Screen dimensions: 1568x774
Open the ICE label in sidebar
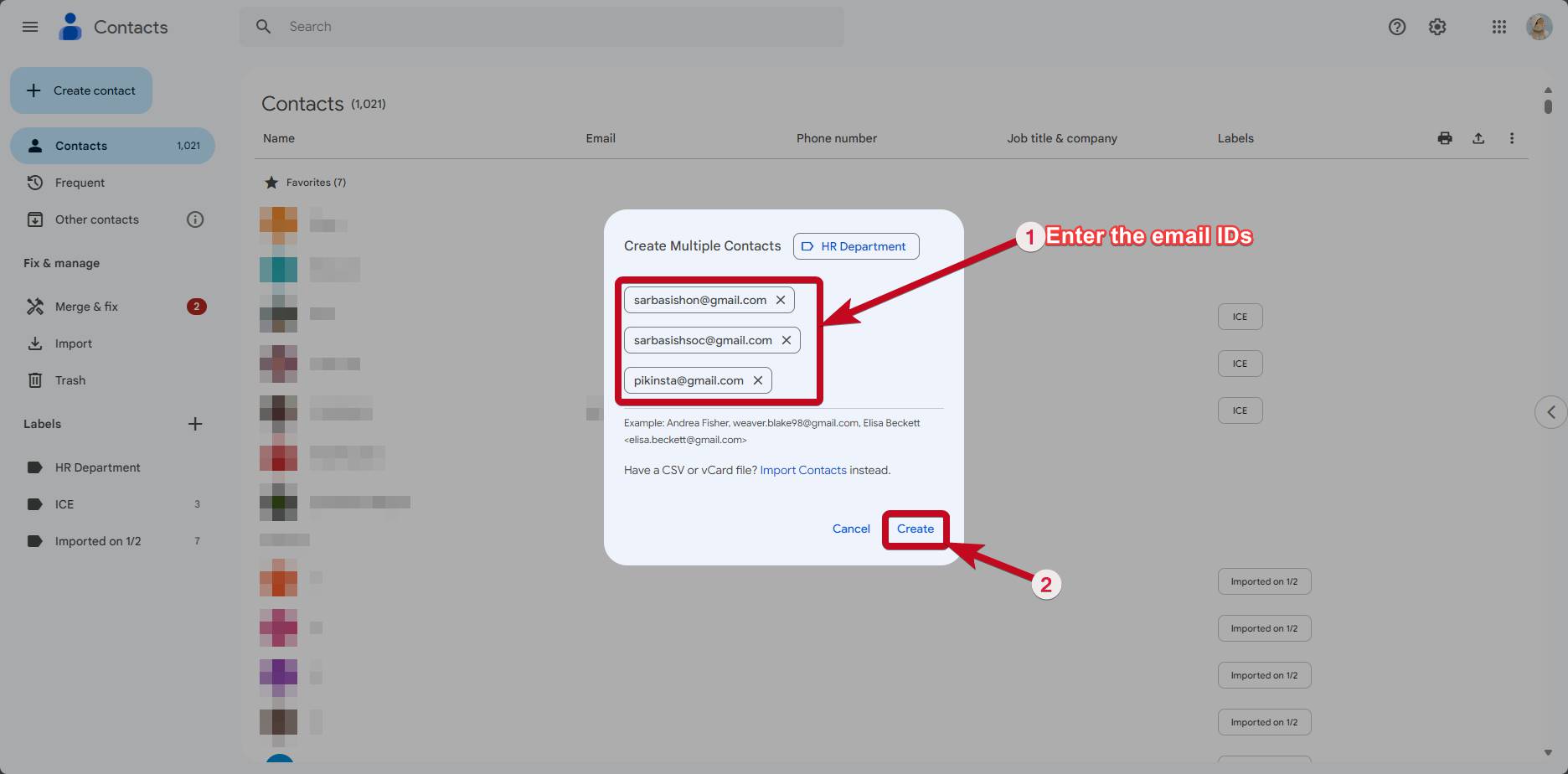(x=112, y=504)
